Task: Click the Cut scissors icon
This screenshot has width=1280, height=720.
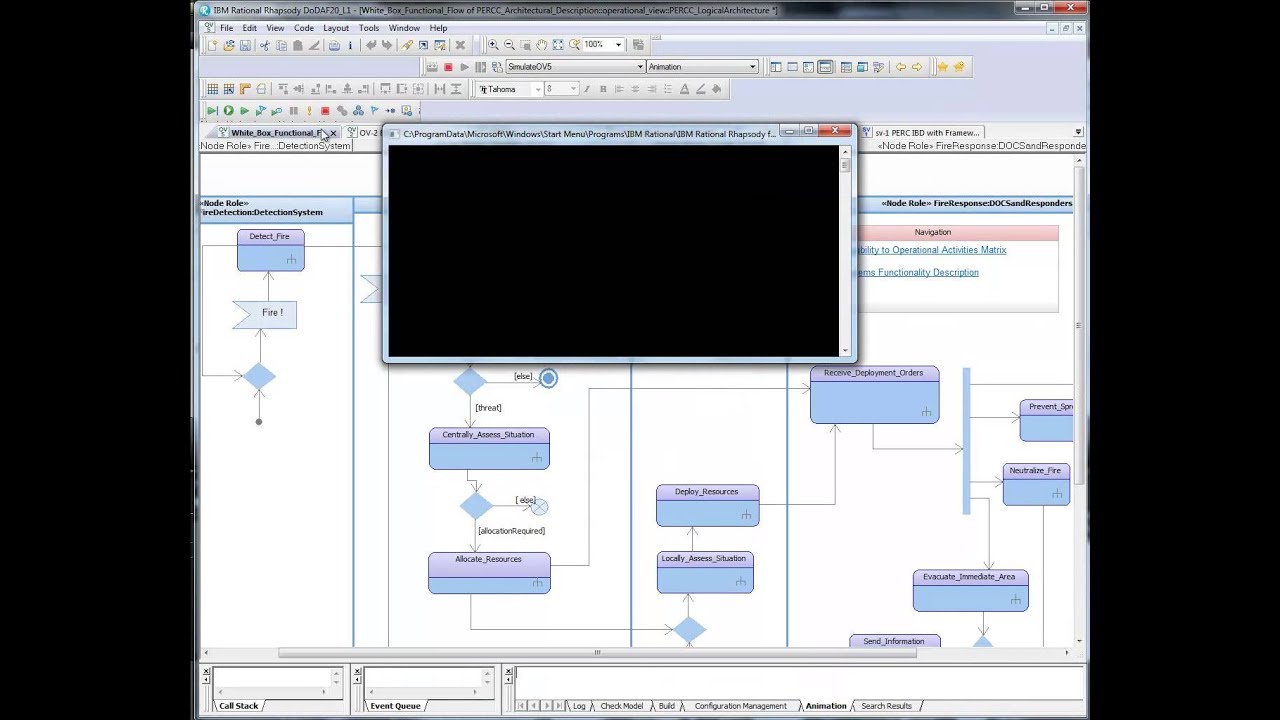Action: click(x=265, y=45)
